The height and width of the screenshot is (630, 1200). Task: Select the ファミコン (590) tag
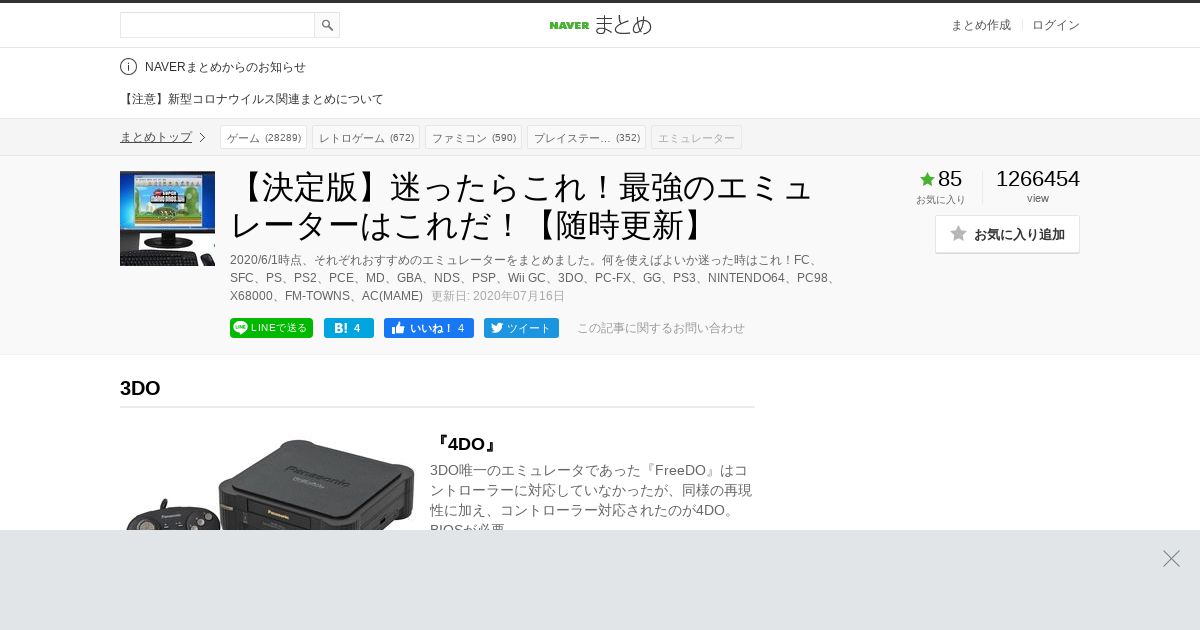474,137
